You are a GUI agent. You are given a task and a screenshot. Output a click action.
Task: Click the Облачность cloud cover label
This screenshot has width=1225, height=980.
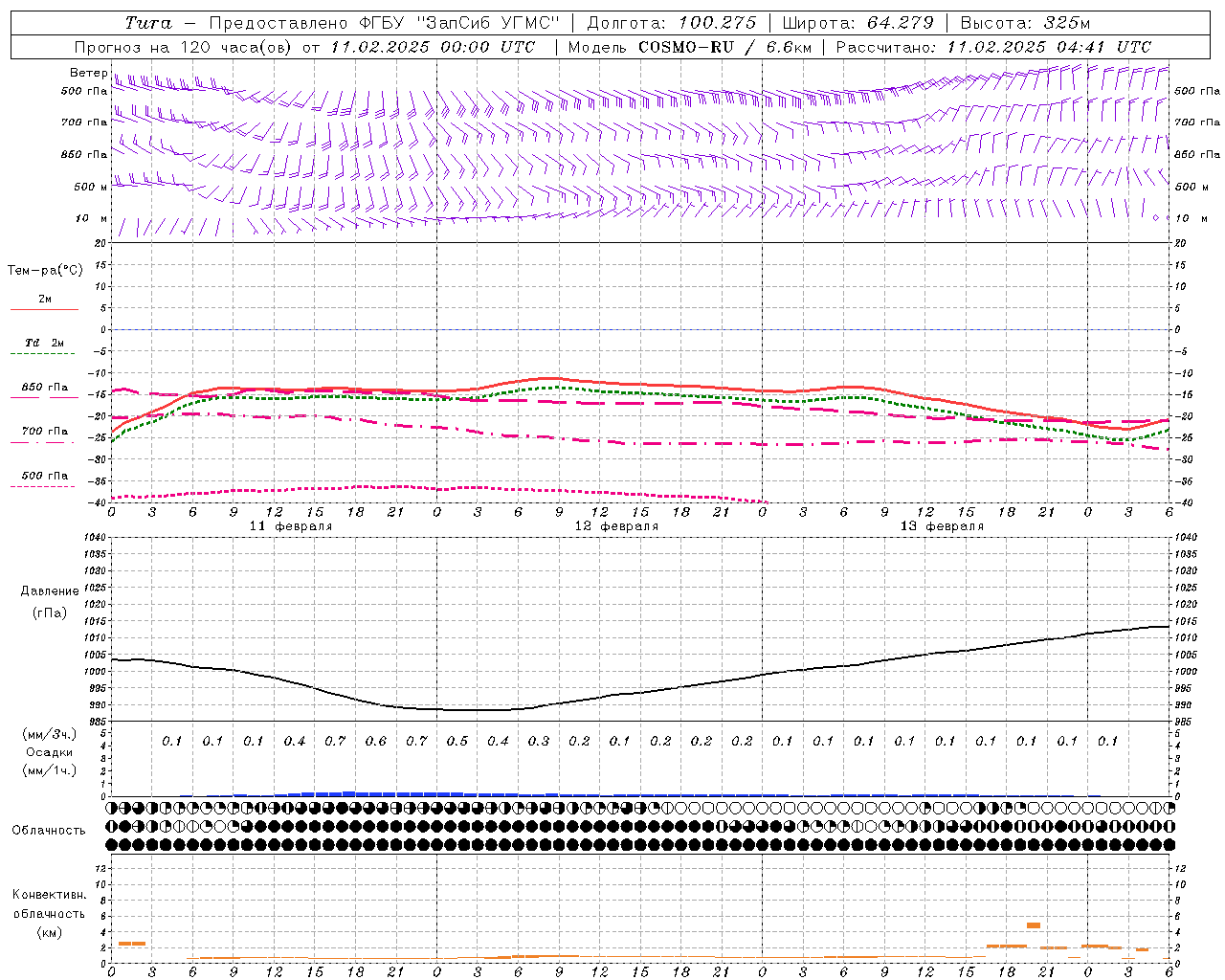point(49,831)
